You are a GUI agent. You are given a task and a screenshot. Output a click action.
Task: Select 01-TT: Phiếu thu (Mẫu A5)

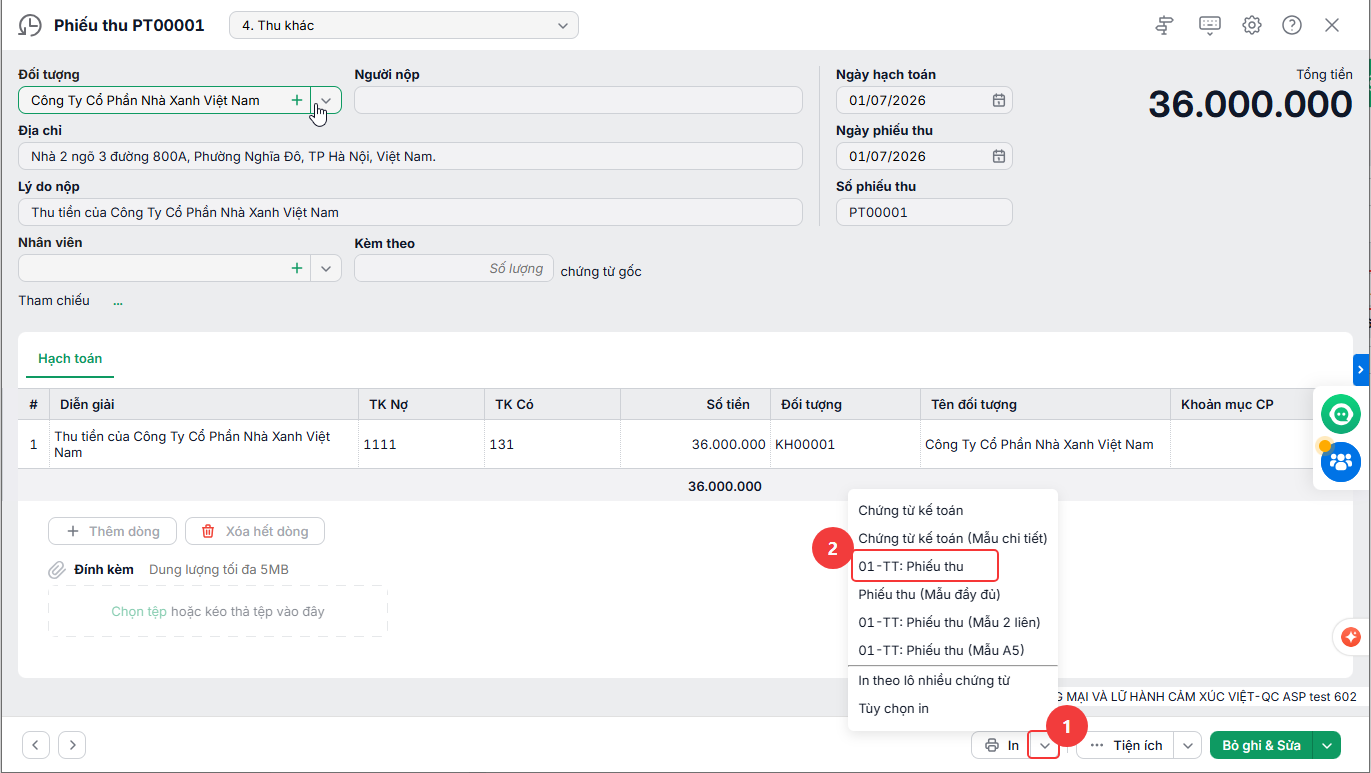(x=952, y=650)
